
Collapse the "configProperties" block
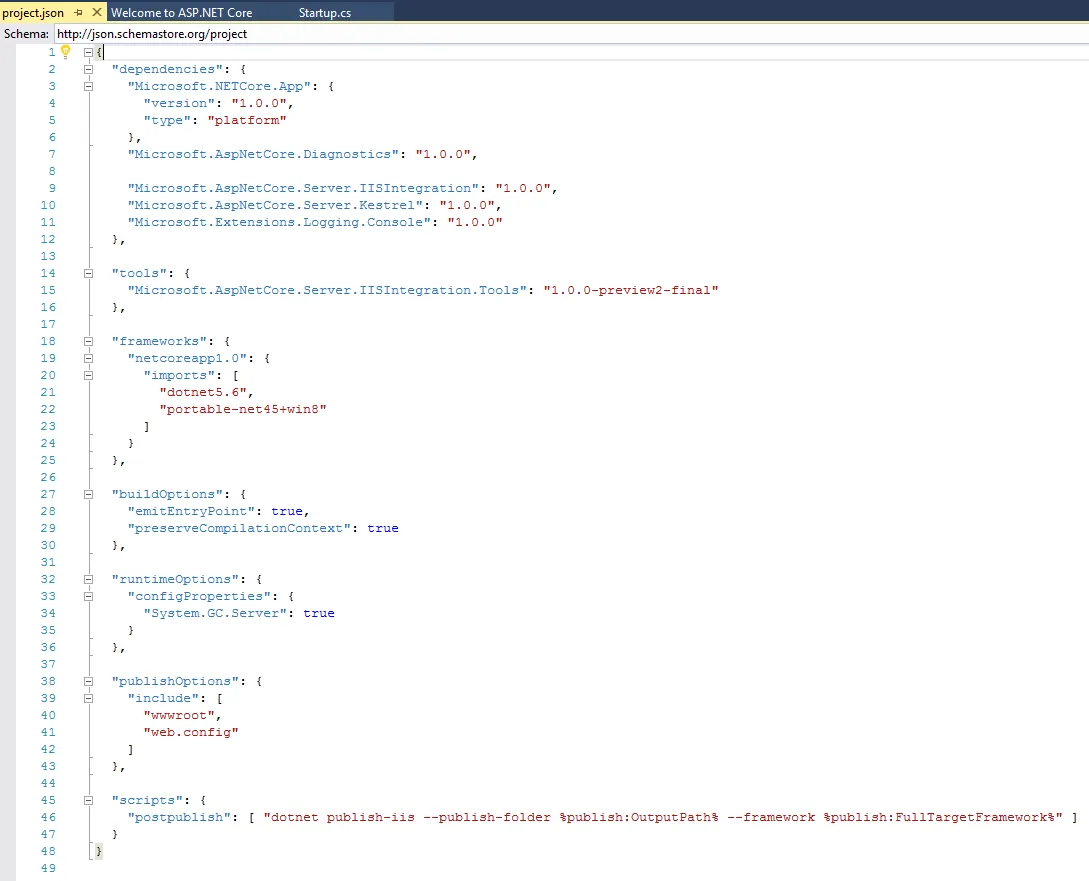coord(88,596)
